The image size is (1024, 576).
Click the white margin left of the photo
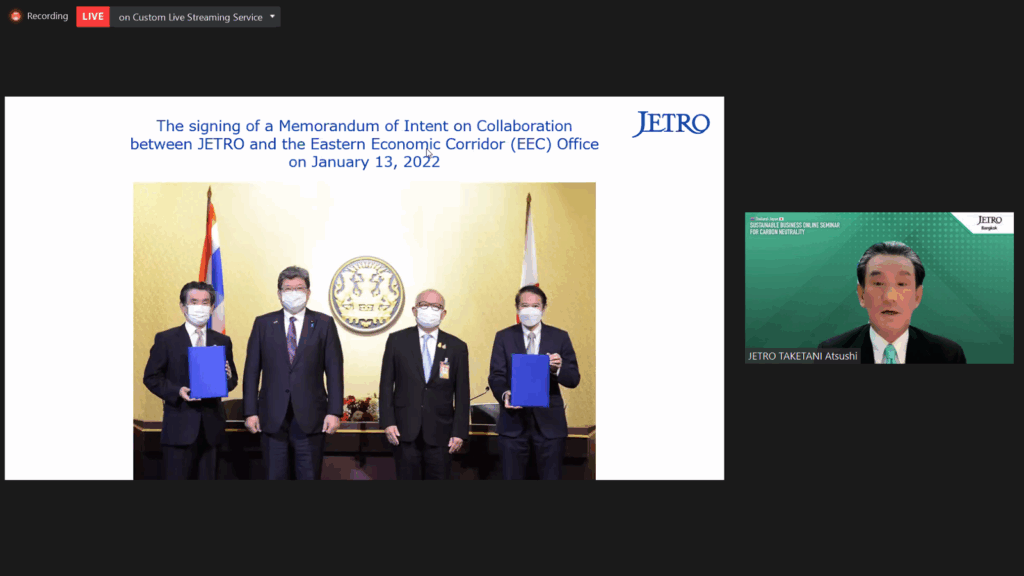click(68, 330)
